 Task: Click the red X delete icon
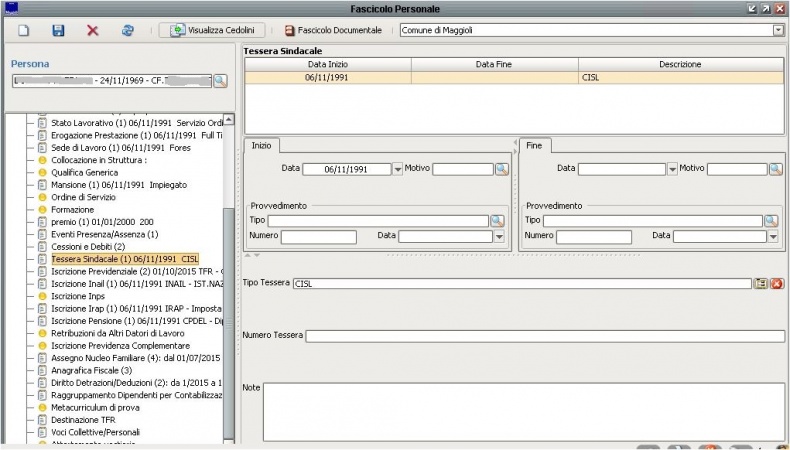pos(93,31)
